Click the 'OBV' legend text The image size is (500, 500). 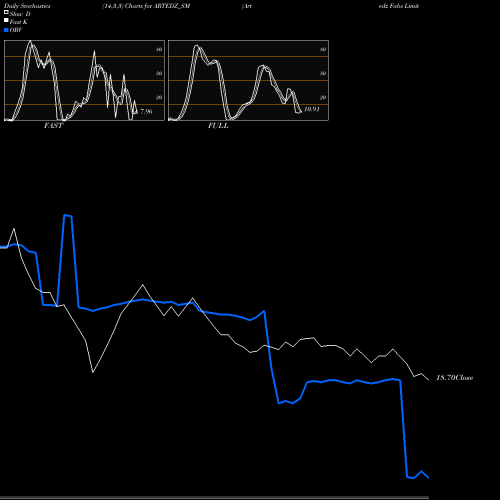point(16,30)
